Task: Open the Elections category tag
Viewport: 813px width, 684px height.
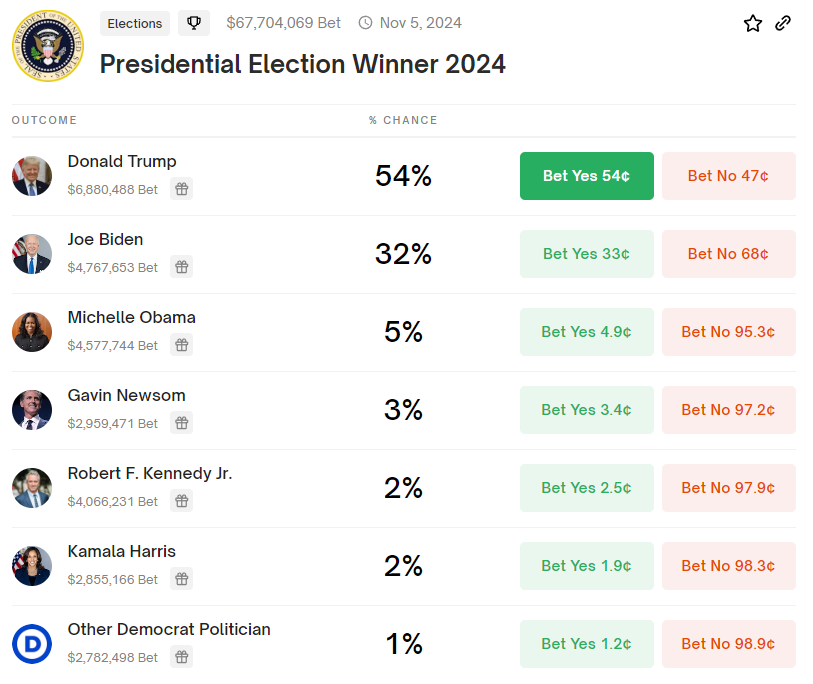Action: pos(134,23)
